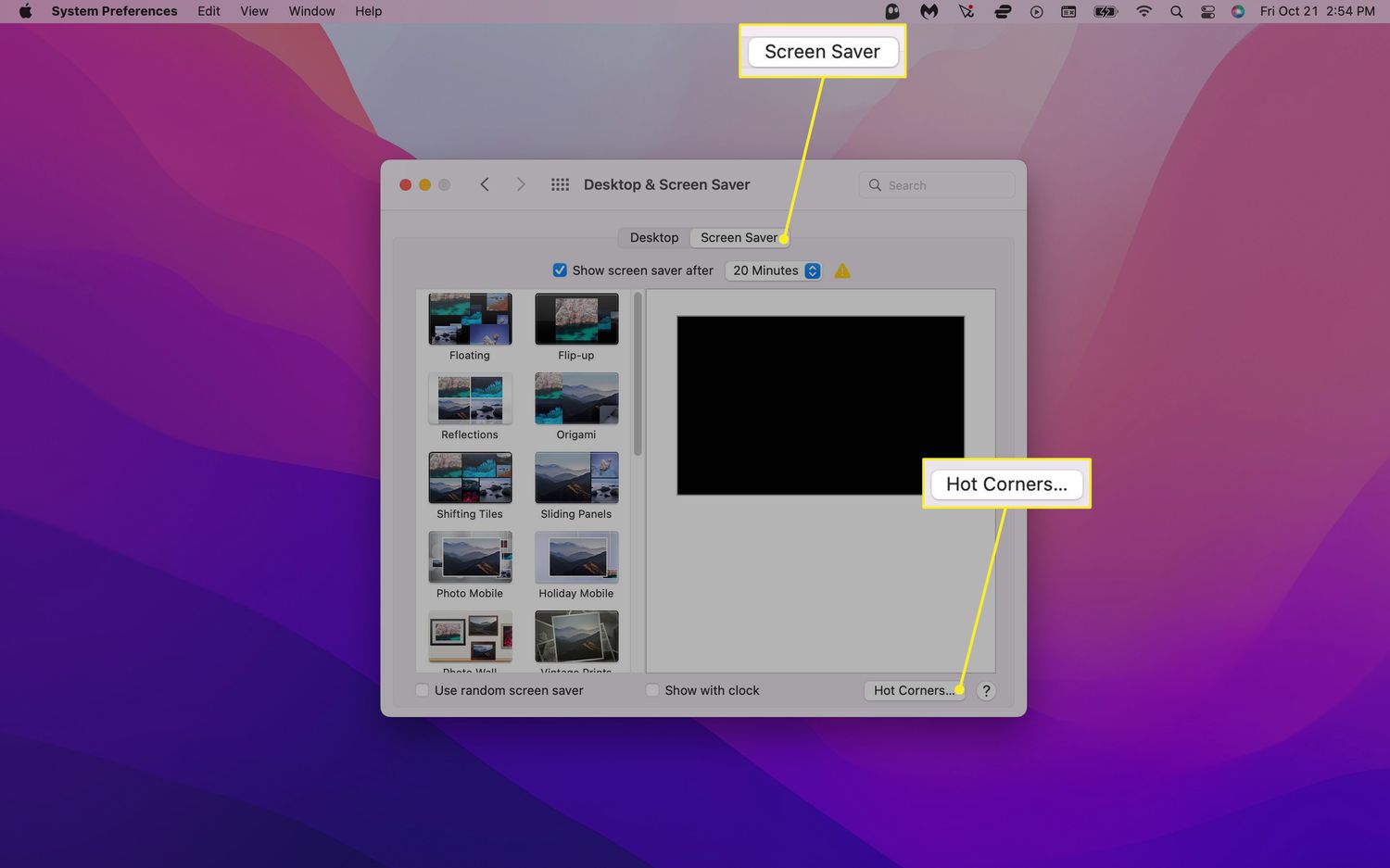Open the 20 Minutes dropdown
Viewport: 1390px width, 868px height.
tap(774, 270)
